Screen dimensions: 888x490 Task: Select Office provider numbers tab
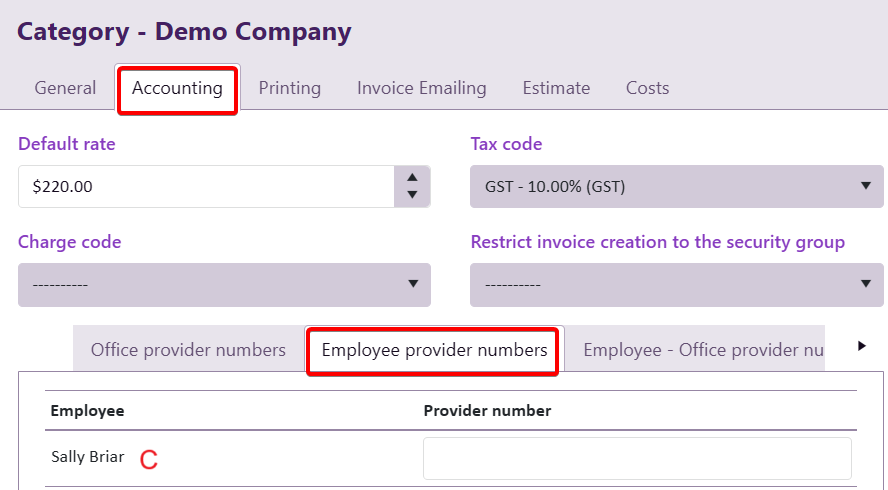click(x=188, y=350)
